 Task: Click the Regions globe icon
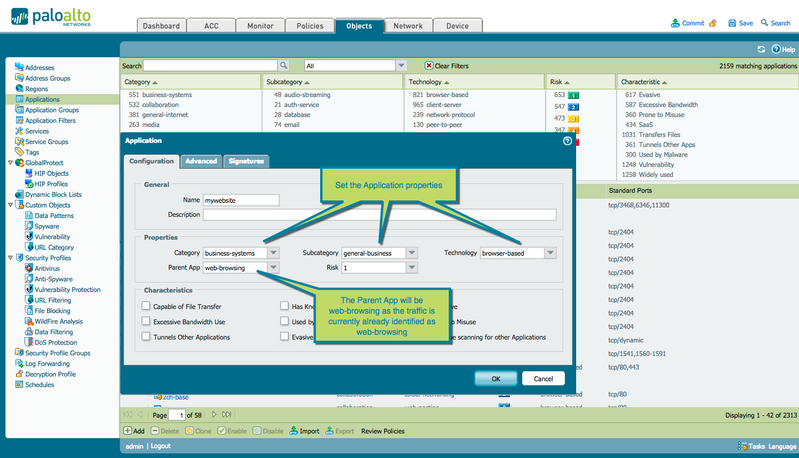(19, 88)
